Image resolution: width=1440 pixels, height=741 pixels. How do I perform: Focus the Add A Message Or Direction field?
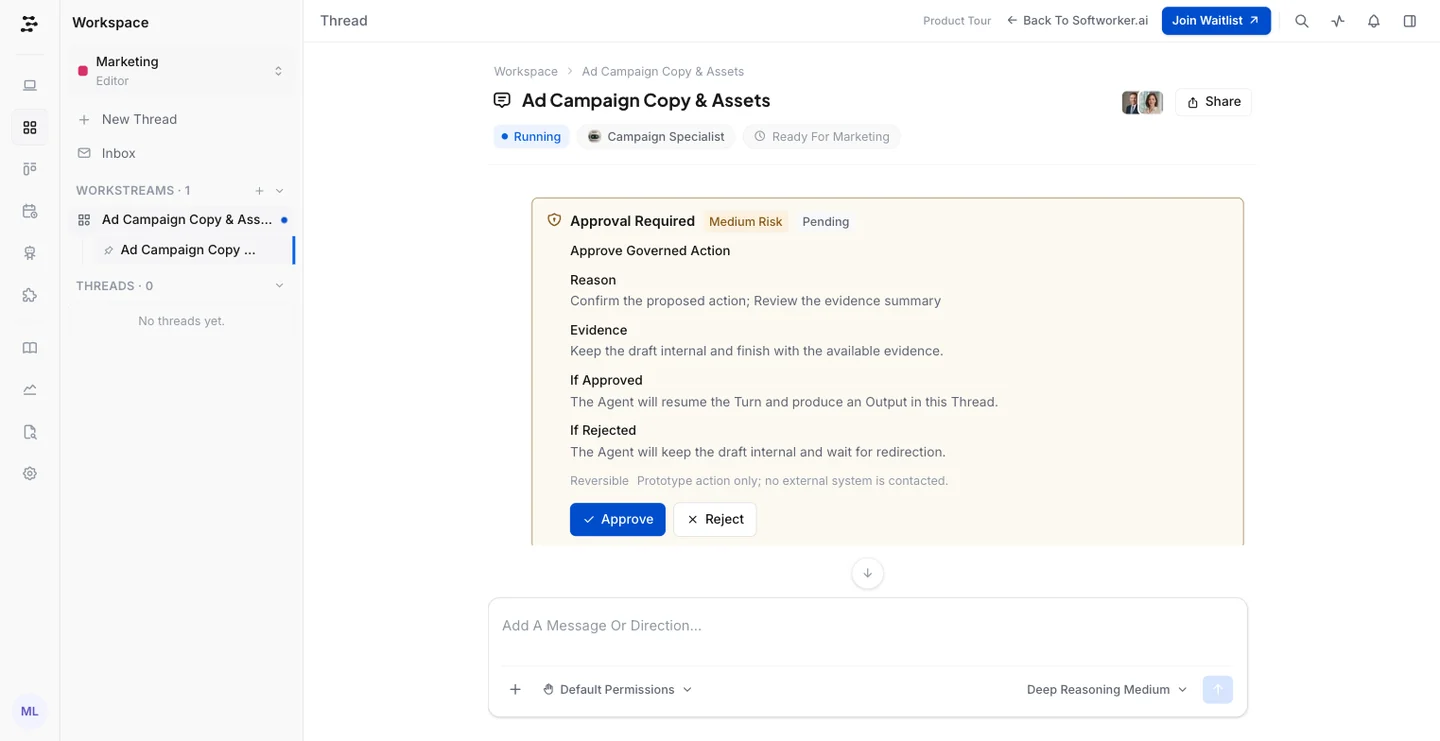click(x=867, y=626)
